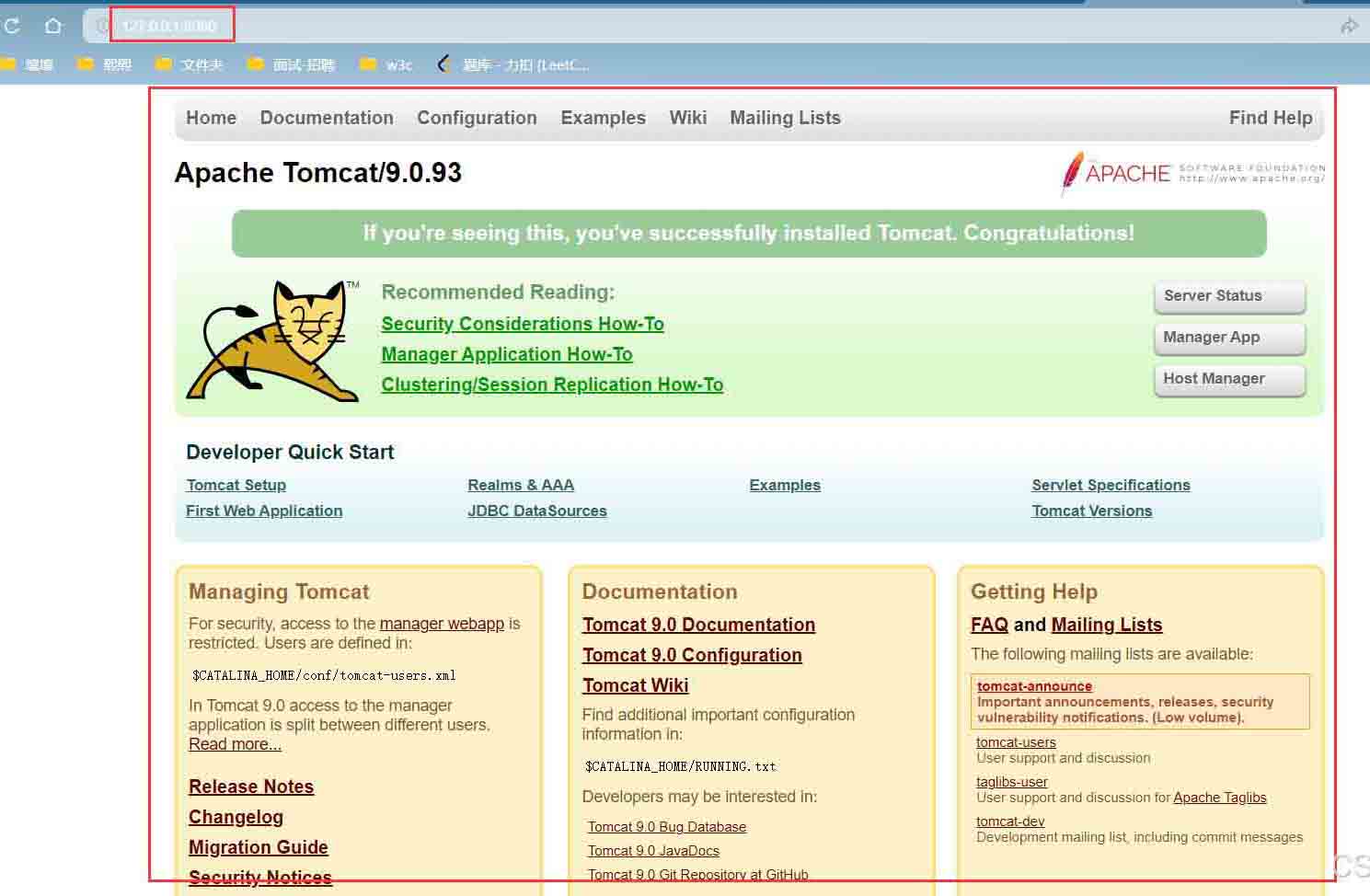
Task: Open the LeetCode bookmark in bookmarks bar
Action: click(x=513, y=64)
